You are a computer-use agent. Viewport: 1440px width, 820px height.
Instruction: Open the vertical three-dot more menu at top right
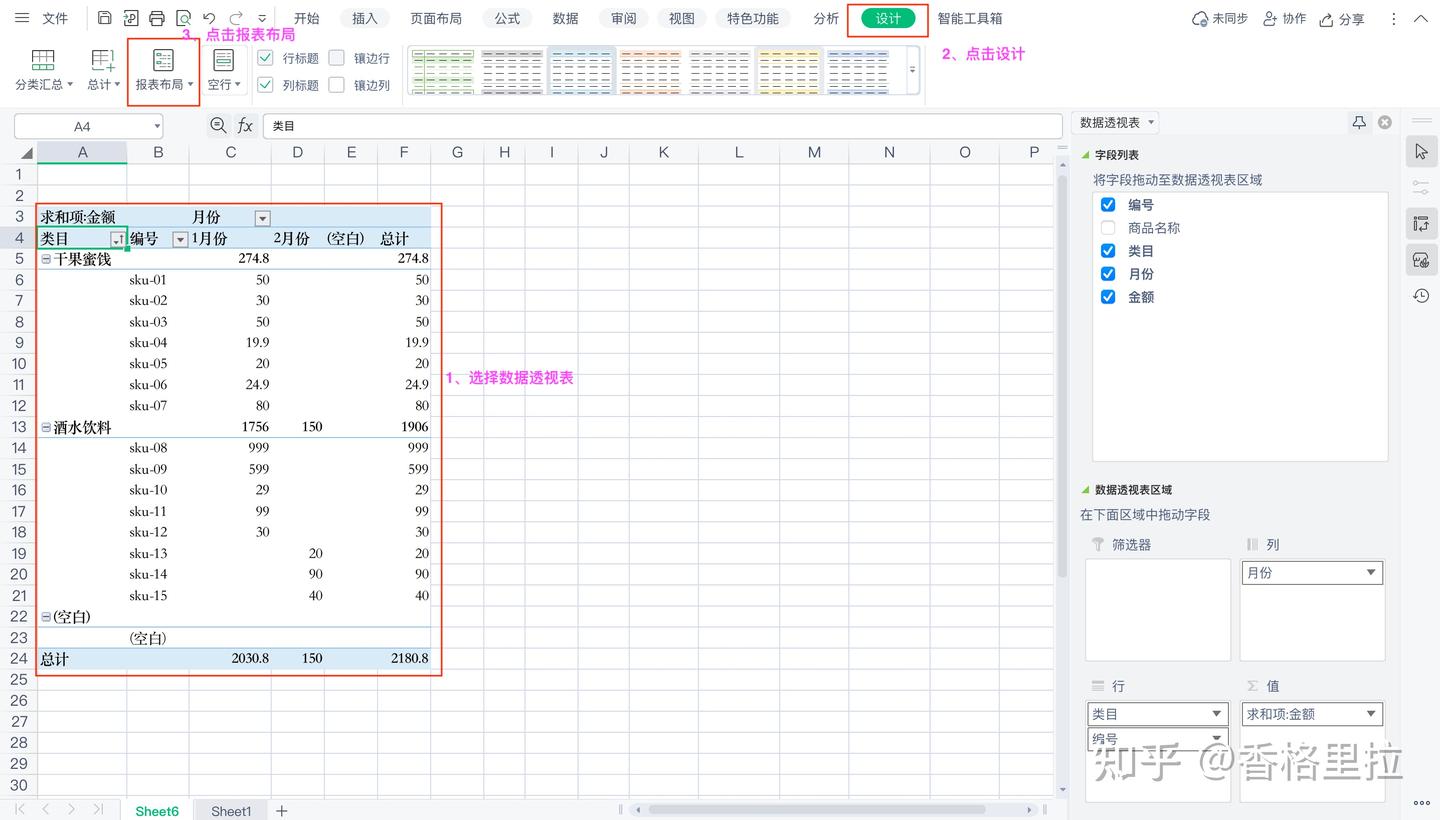(1394, 19)
